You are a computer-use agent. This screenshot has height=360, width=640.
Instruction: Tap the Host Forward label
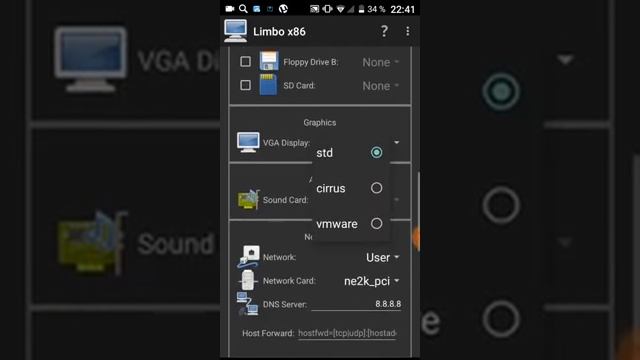(268, 333)
